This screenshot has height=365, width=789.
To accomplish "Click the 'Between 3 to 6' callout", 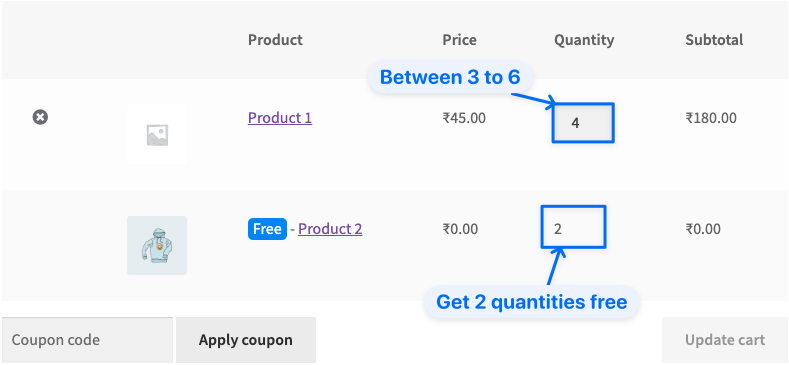I will pyautogui.click(x=450, y=78).
